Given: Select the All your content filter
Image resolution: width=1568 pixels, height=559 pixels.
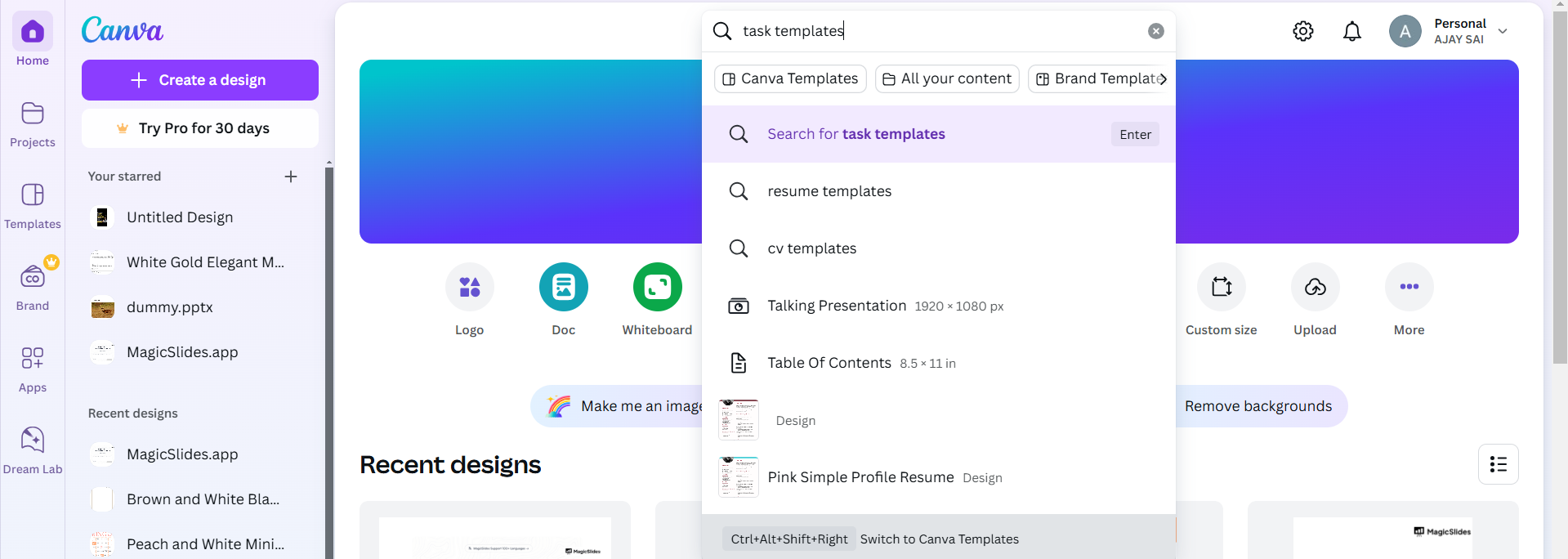Looking at the screenshot, I should (x=947, y=78).
